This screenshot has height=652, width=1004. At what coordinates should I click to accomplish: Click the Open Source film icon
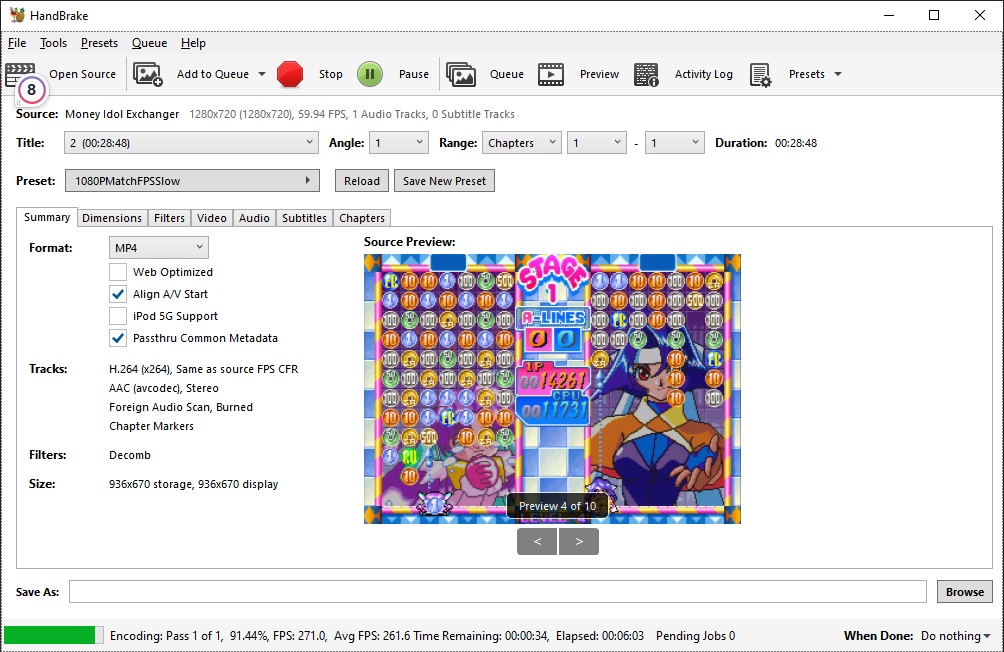coord(20,73)
